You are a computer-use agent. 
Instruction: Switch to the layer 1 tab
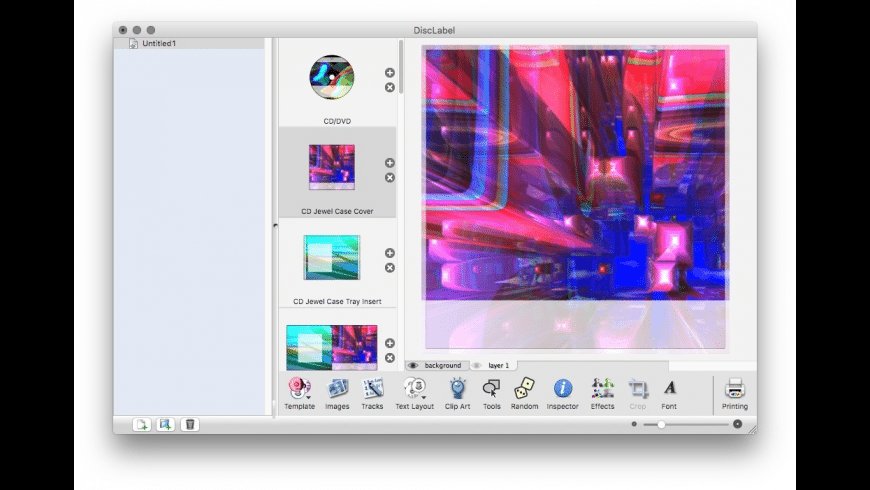click(x=498, y=366)
